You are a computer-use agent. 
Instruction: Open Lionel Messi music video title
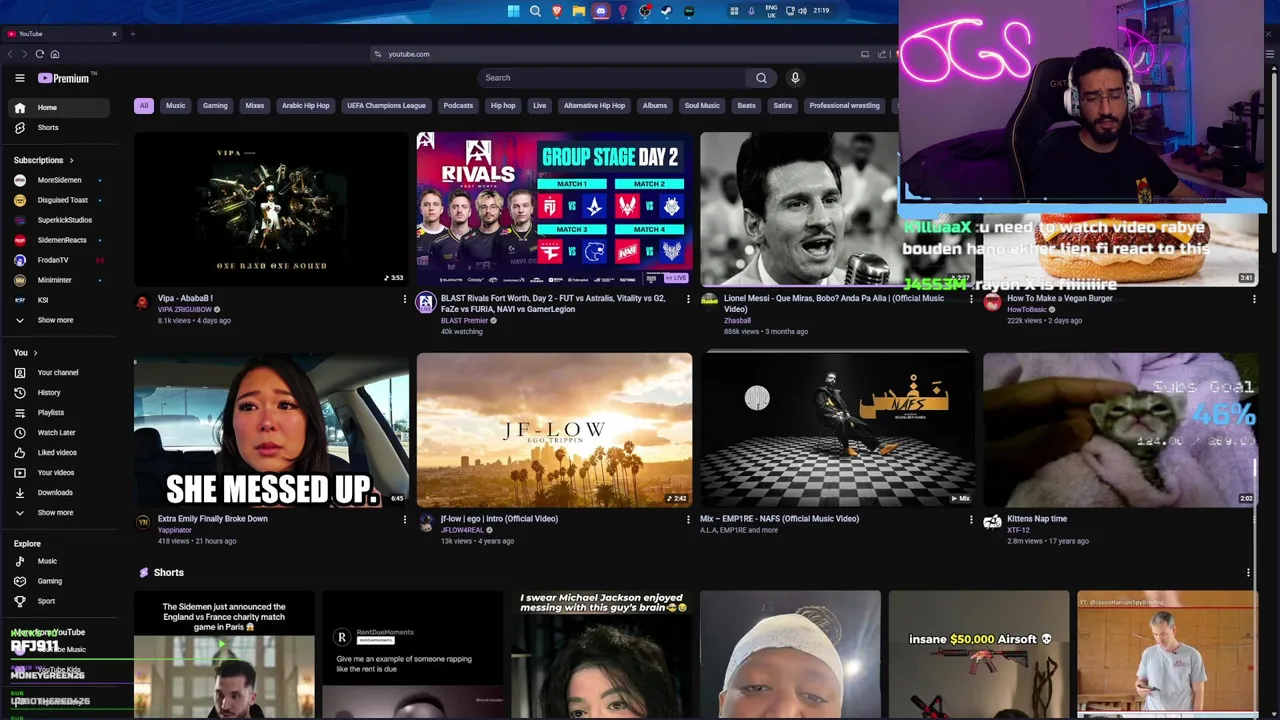pyautogui.click(x=834, y=303)
